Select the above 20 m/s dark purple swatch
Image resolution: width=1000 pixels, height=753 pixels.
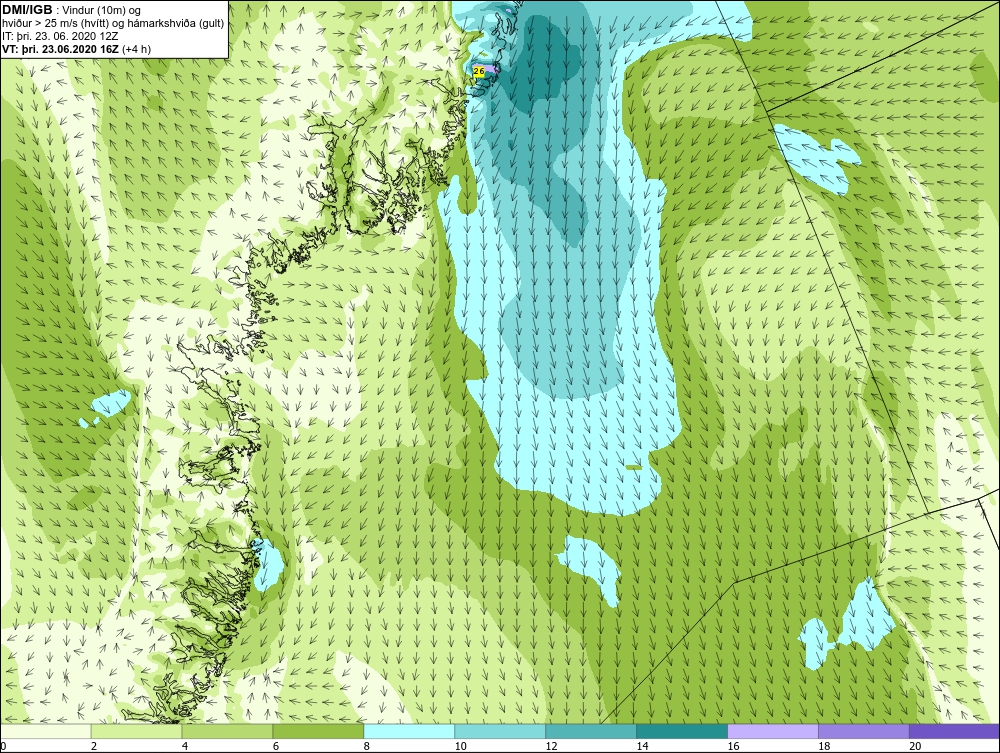[x=954, y=731]
